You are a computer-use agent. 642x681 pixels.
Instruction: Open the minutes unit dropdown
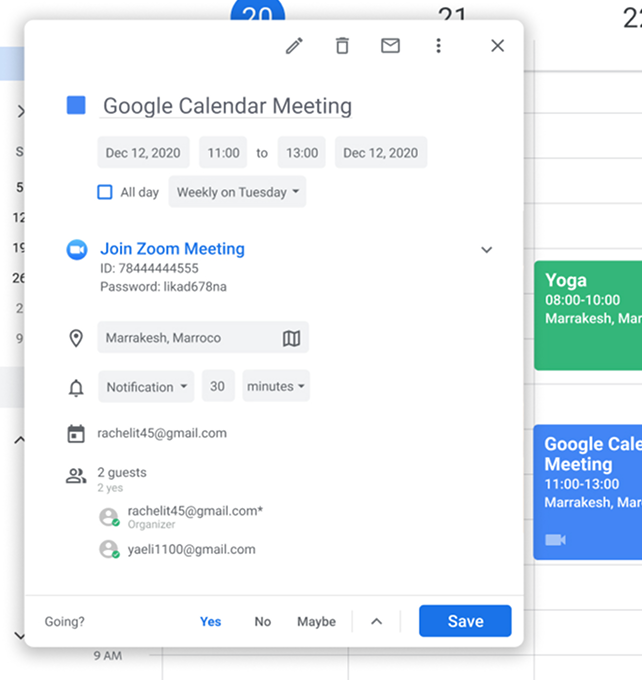276,386
